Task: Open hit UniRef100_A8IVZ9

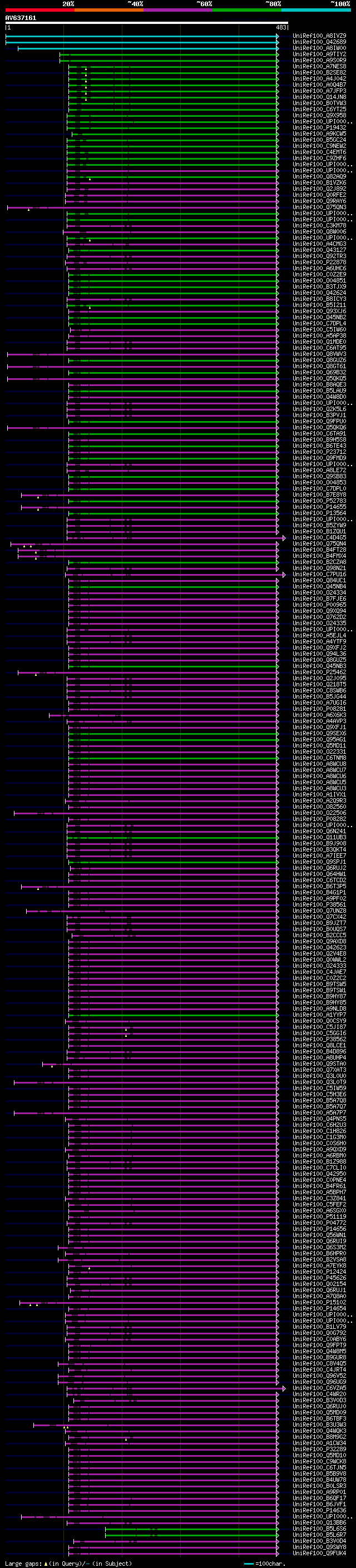Action: pyautogui.click(x=319, y=36)
